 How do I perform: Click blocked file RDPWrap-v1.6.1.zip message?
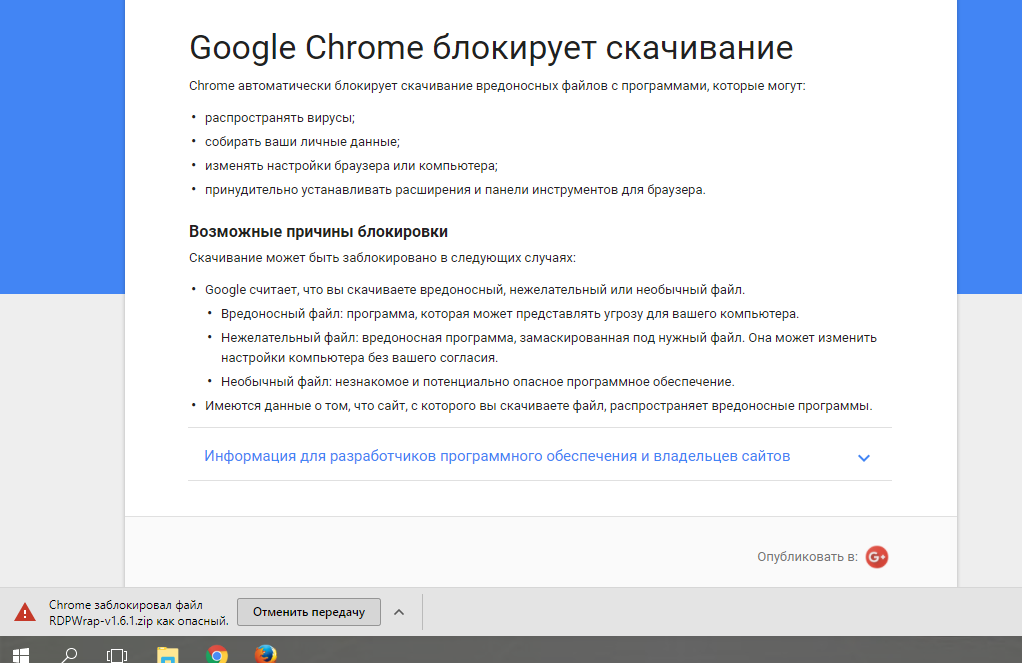coord(139,613)
